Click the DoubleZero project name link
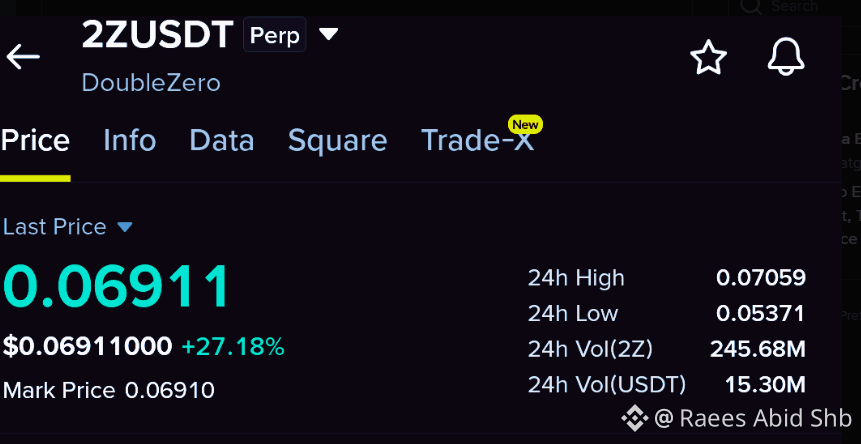Image resolution: width=861 pixels, height=444 pixels. [151, 83]
